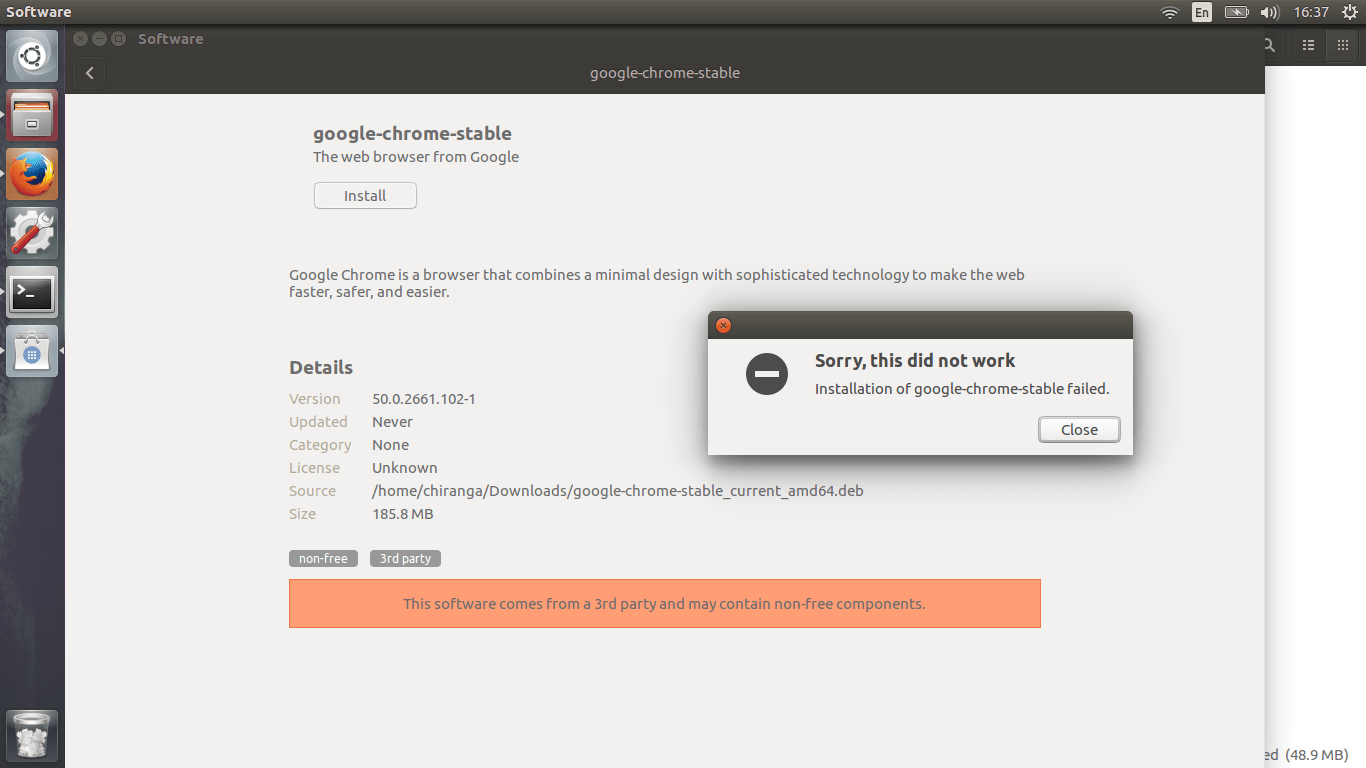Image resolution: width=1366 pixels, height=768 pixels.
Task: Open the 16:37 clock indicator
Action: click(1310, 12)
